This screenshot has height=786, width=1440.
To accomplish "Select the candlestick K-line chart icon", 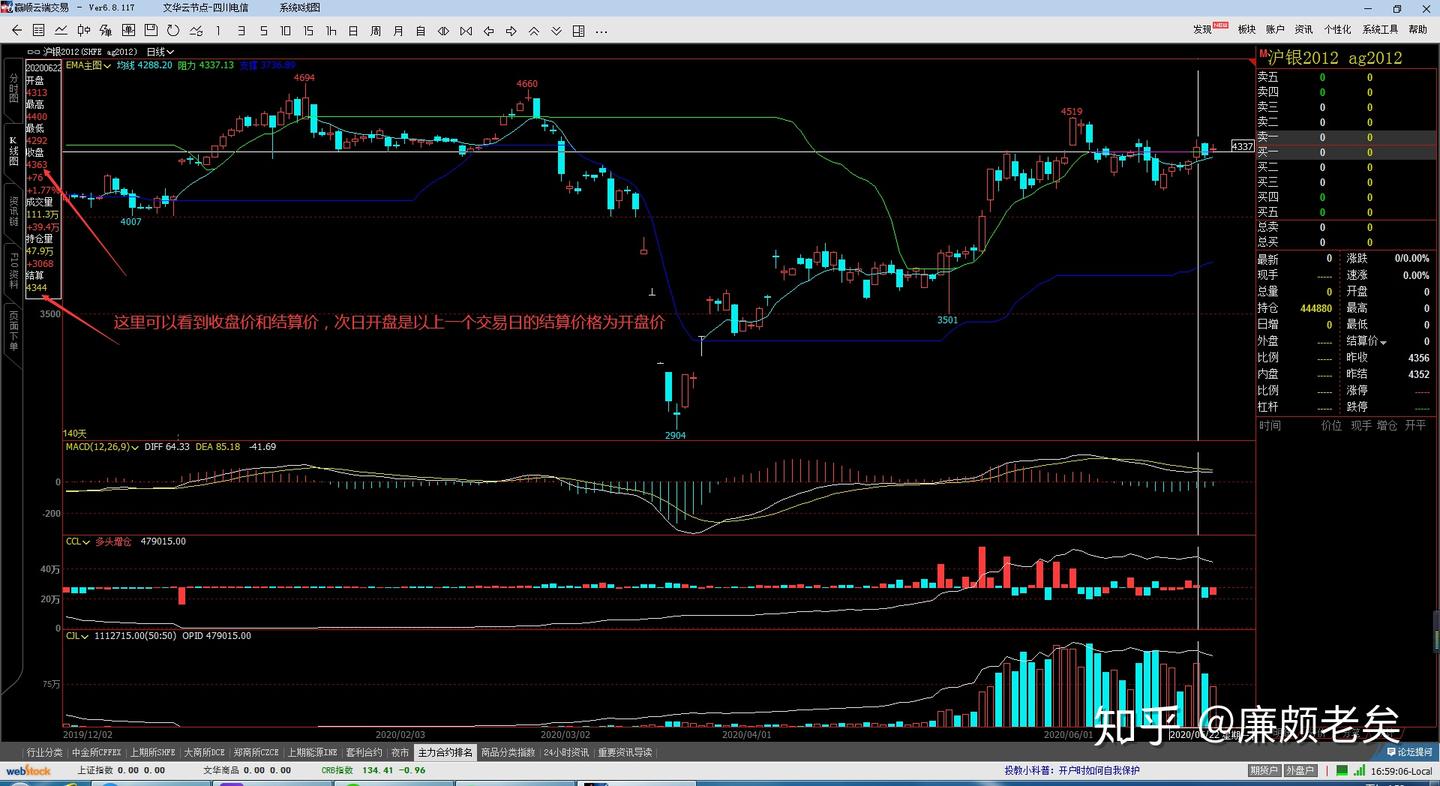I will [84, 31].
